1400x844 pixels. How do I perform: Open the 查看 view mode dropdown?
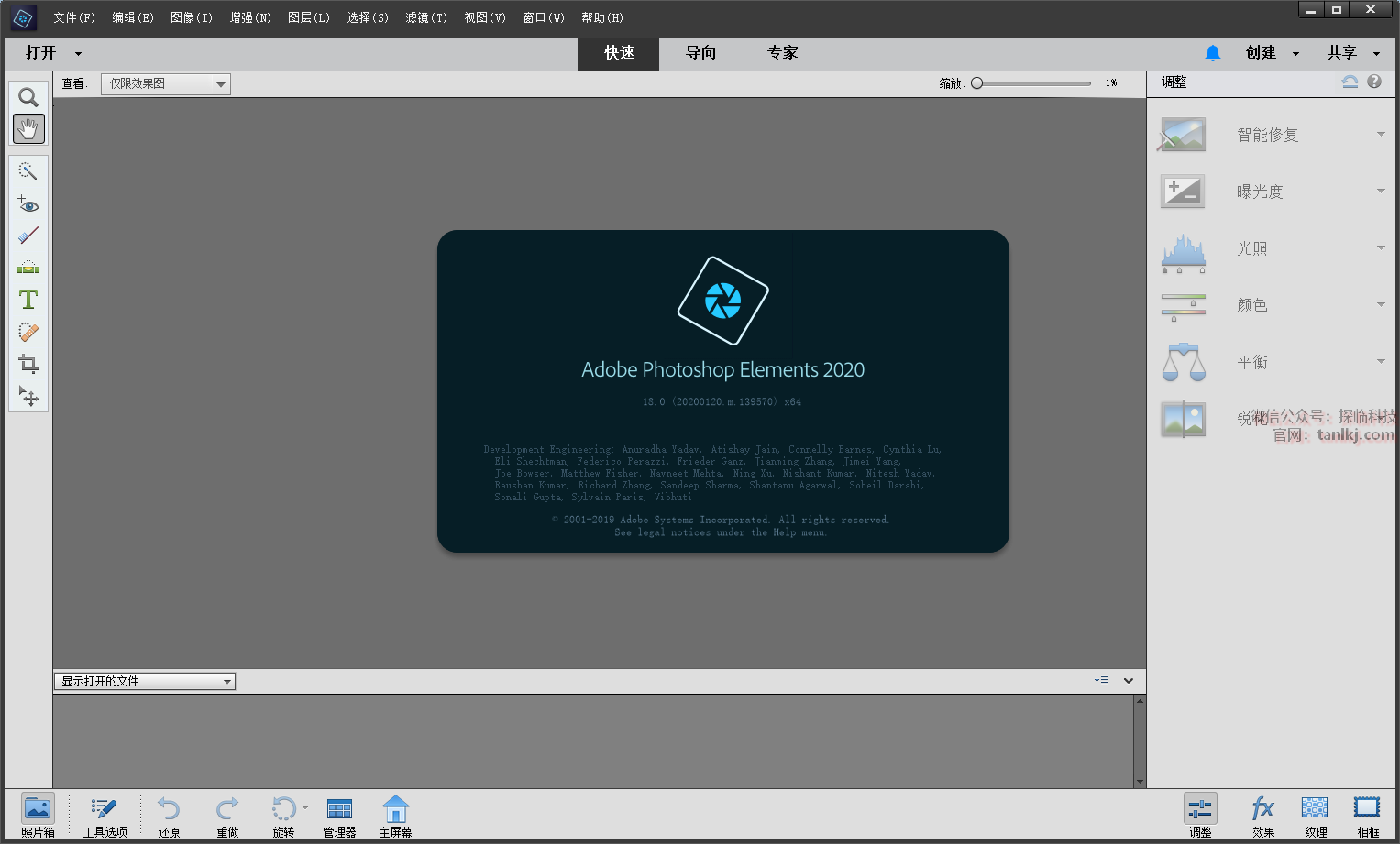[x=165, y=84]
